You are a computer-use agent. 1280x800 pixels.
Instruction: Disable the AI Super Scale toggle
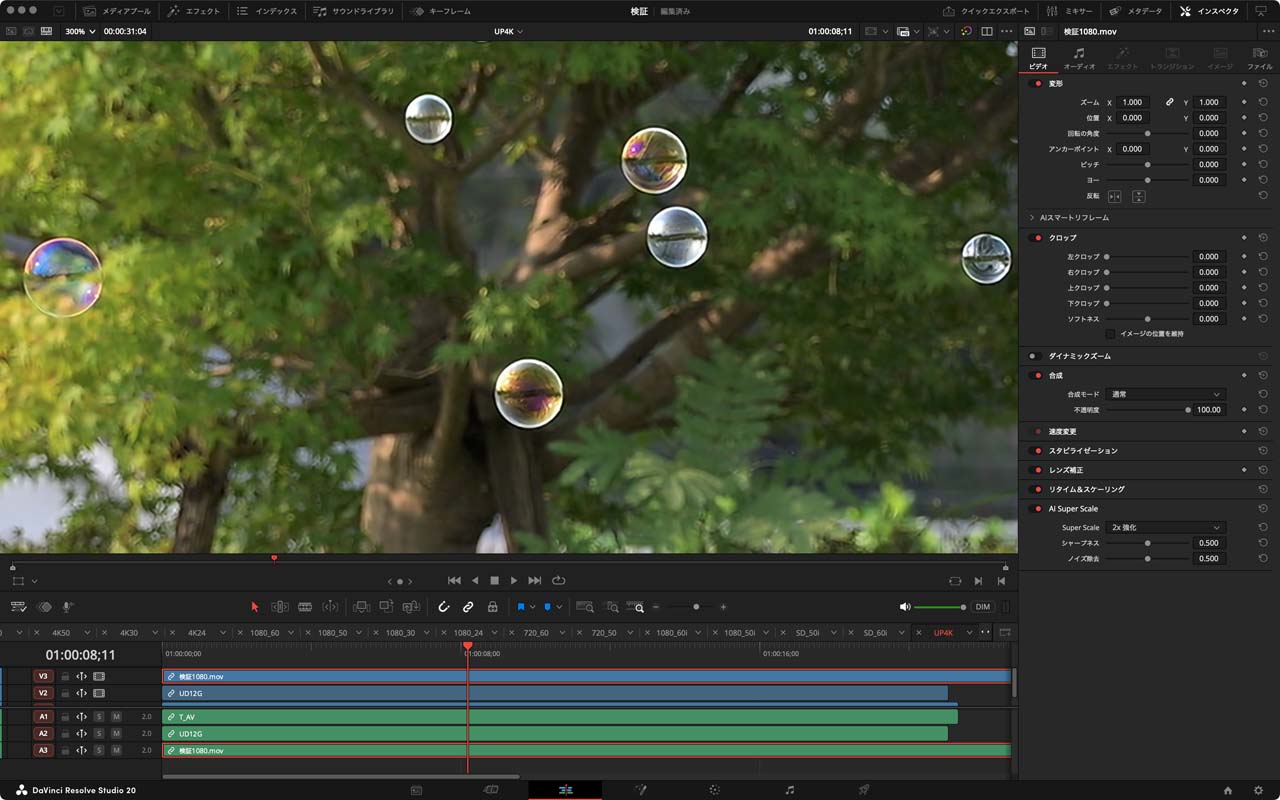click(x=1036, y=509)
